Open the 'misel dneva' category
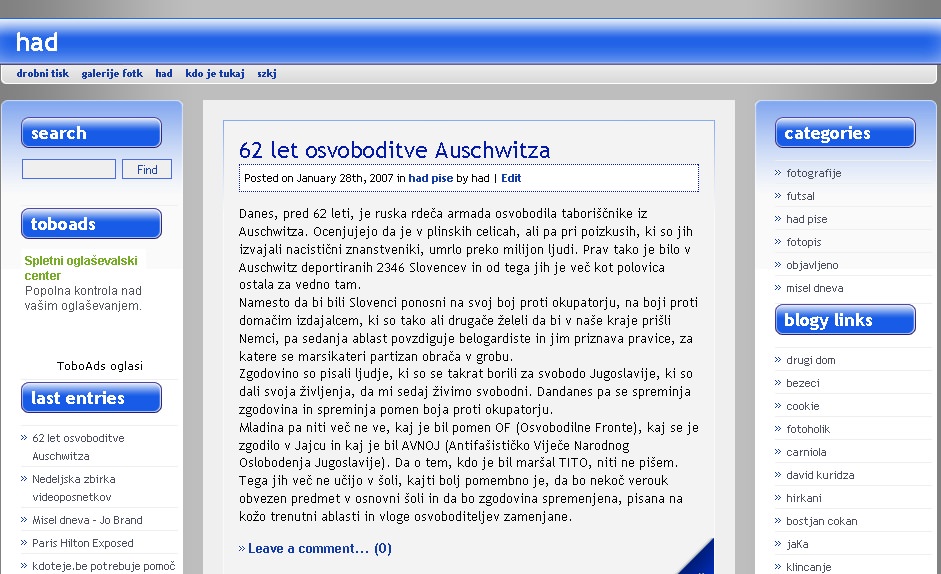The image size is (941, 574). click(814, 288)
